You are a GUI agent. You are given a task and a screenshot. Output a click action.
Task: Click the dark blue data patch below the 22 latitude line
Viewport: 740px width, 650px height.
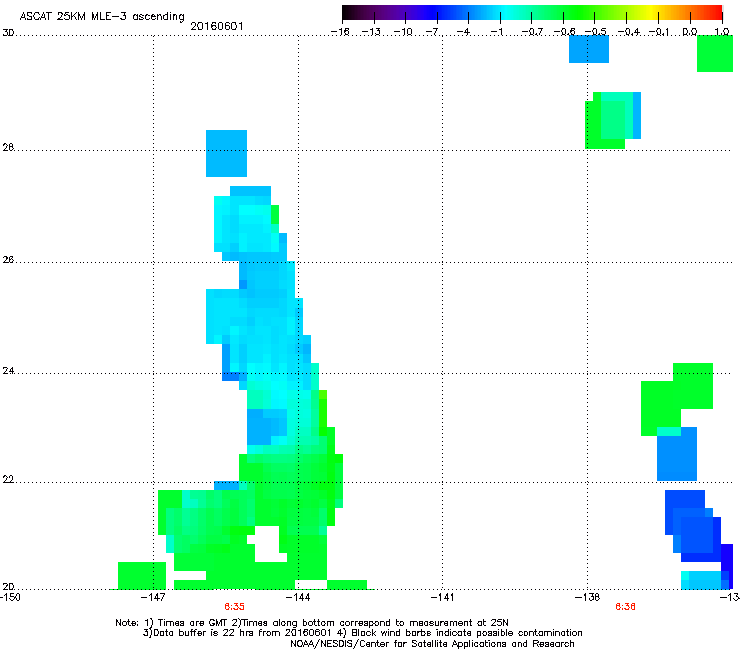pos(693,526)
